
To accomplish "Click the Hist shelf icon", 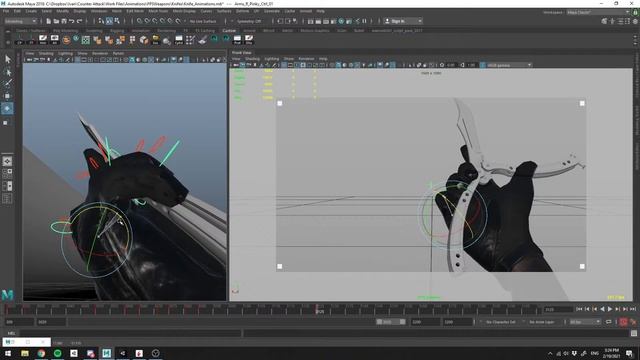I will point(43,40).
